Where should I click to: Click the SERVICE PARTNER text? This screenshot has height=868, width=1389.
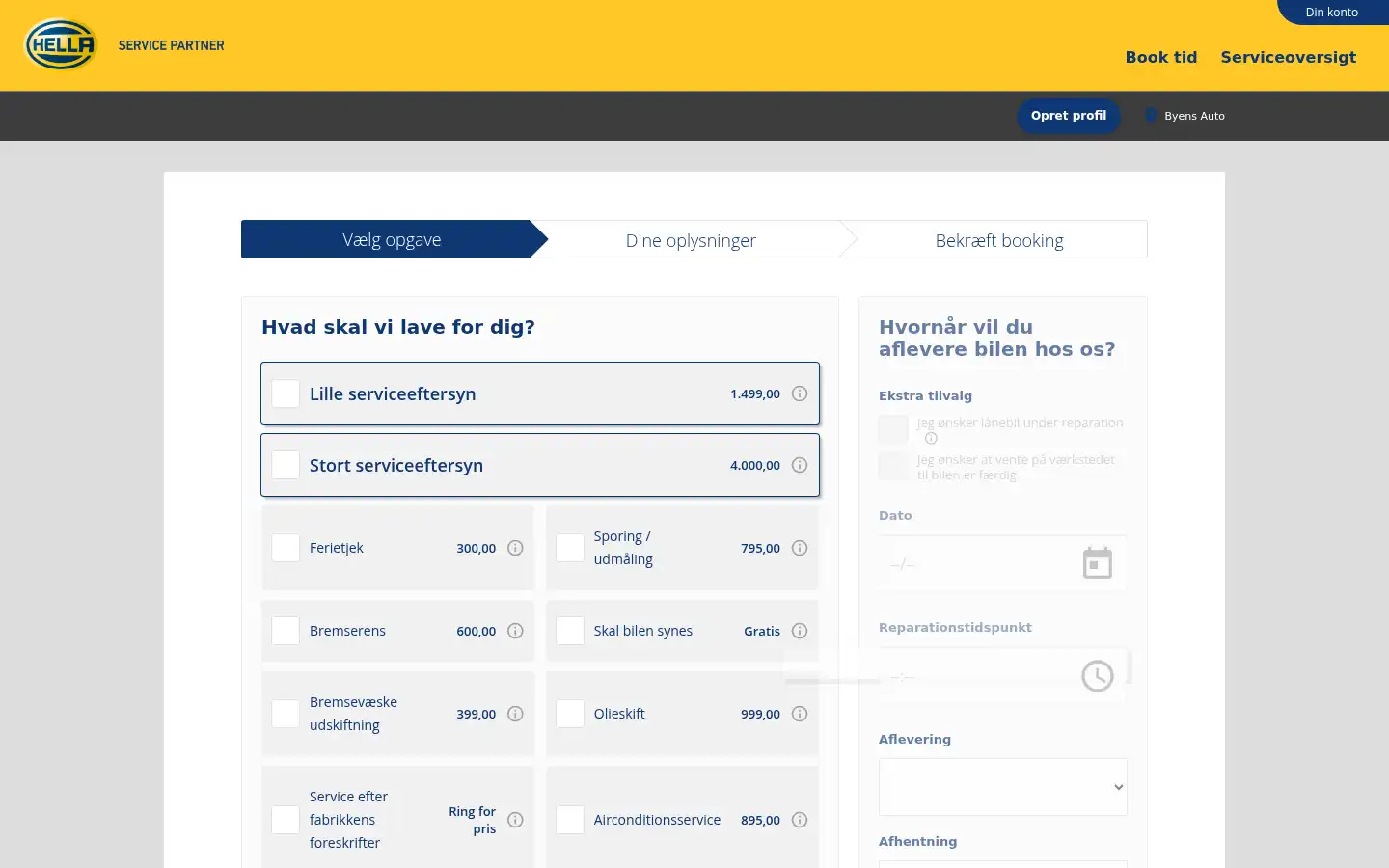click(x=171, y=45)
